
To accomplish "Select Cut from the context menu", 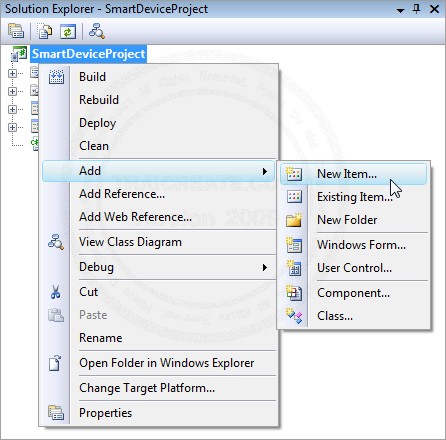I will (x=158, y=292).
